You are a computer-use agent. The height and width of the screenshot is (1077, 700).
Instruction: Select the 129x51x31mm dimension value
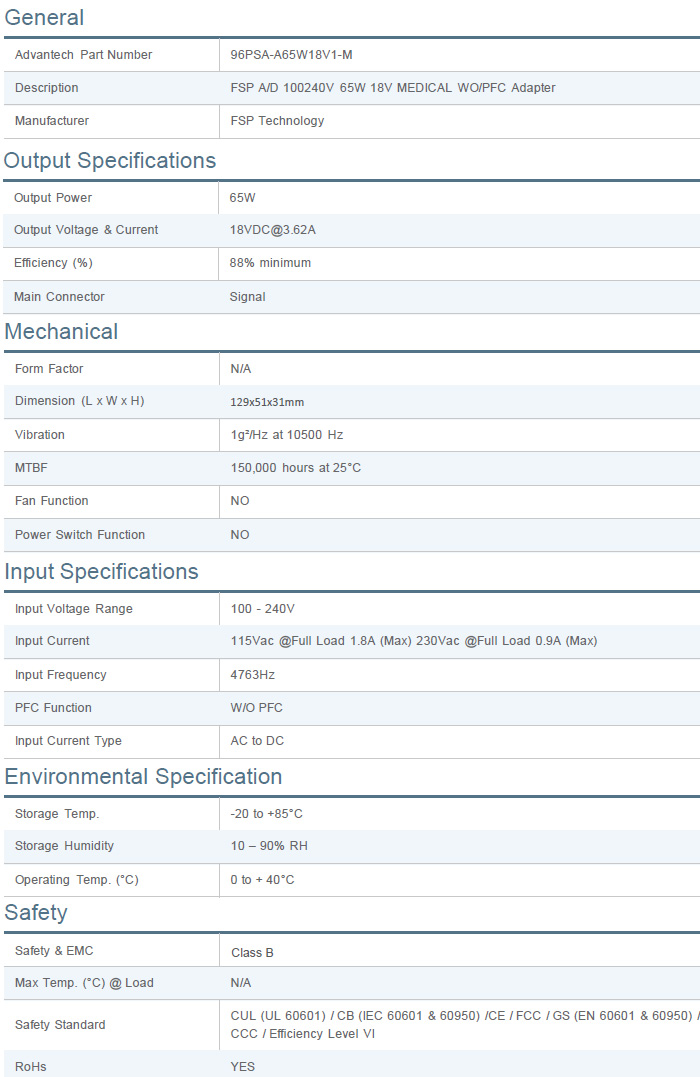click(267, 402)
